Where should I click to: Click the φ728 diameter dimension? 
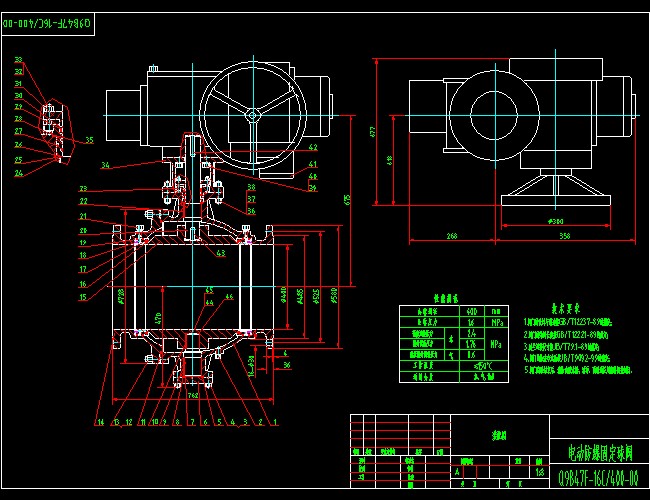(x=121, y=297)
